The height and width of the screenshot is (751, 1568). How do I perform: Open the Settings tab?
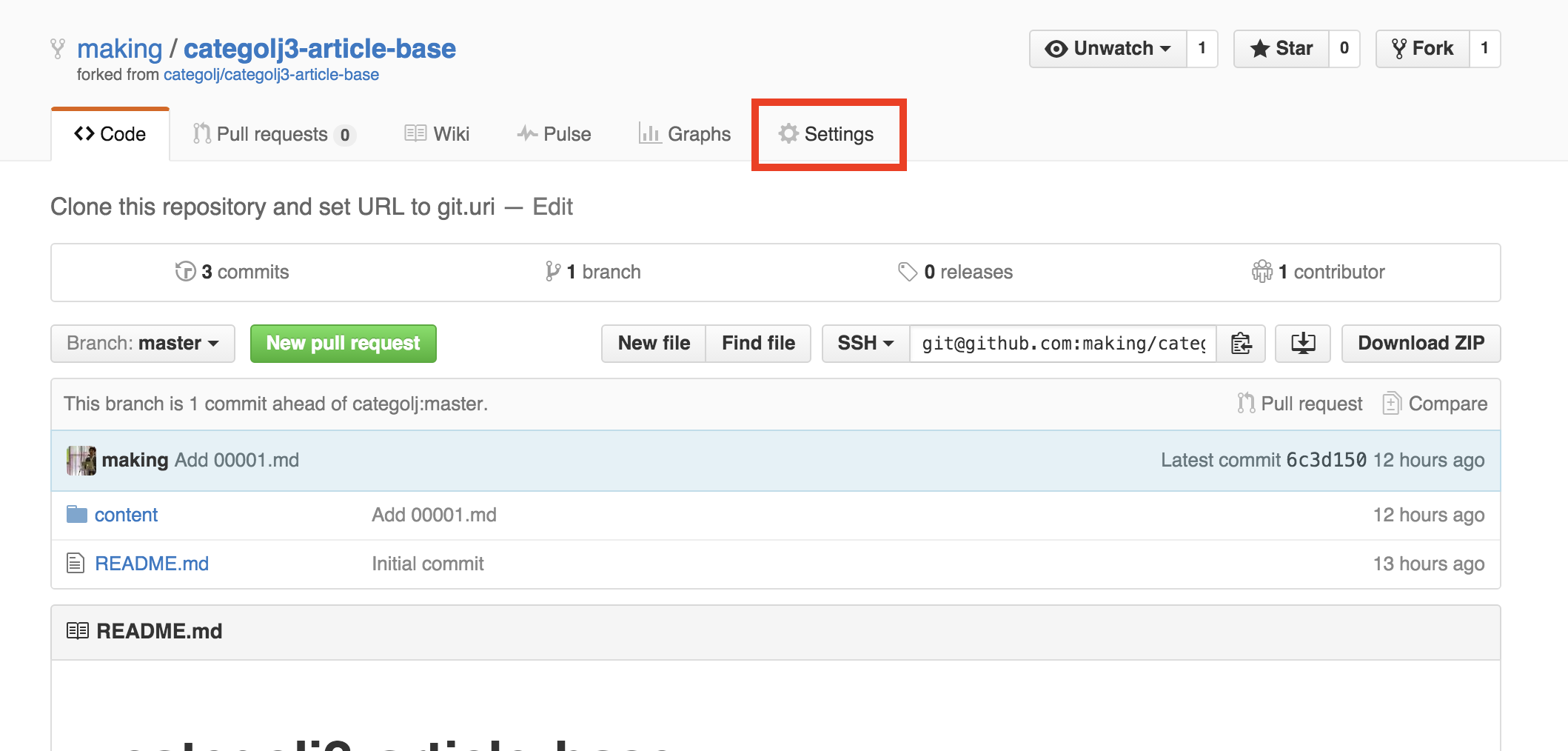pyautogui.click(x=827, y=134)
